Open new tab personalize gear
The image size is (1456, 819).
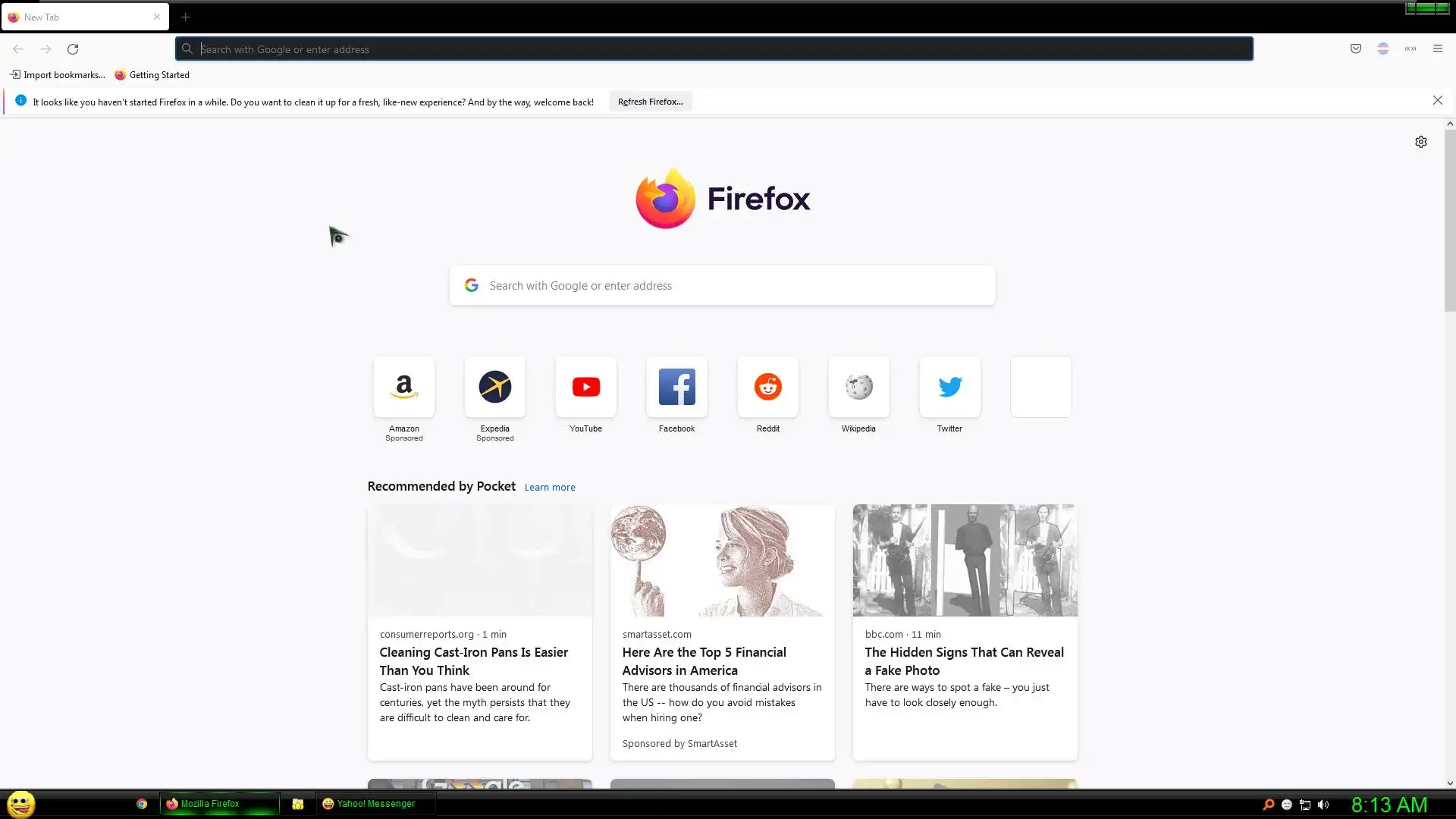coord(1421,142)
